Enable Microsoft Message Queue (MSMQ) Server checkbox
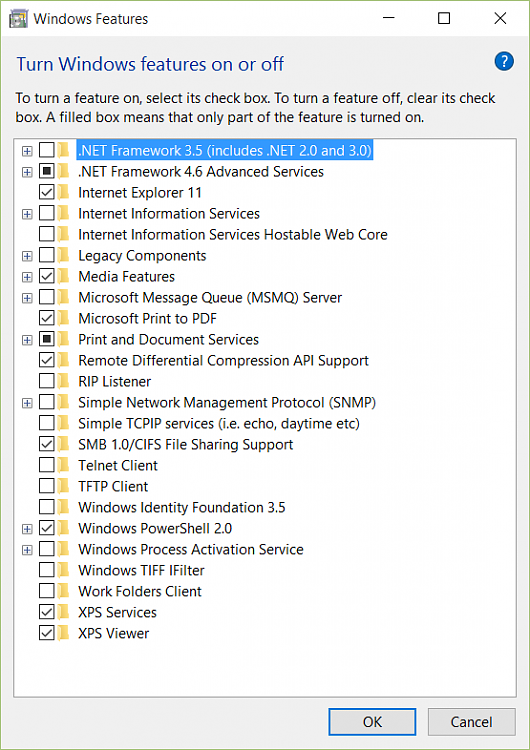 pos(46,298)
